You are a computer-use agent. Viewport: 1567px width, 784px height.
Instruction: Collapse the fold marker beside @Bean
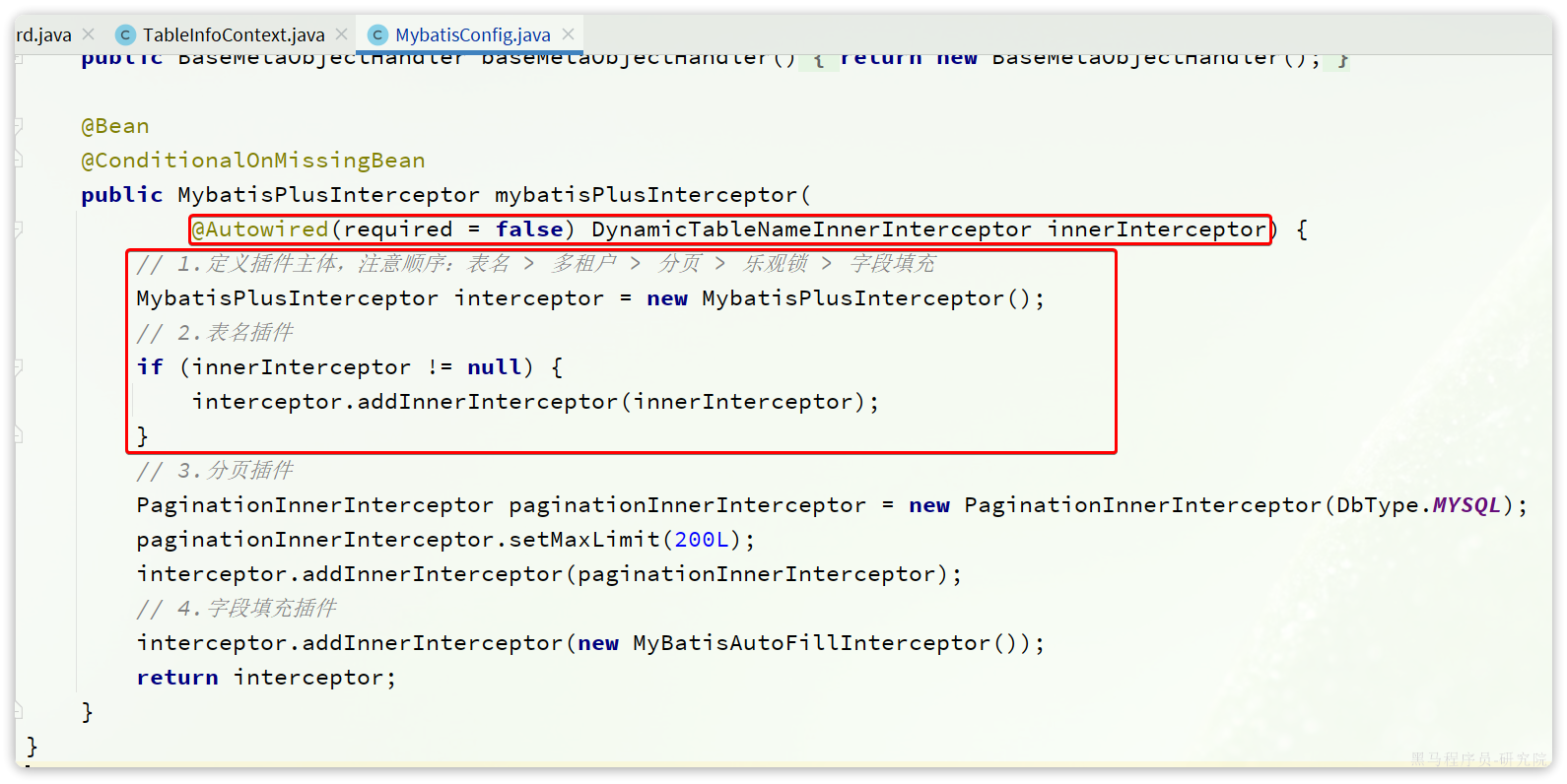[18, 126]
